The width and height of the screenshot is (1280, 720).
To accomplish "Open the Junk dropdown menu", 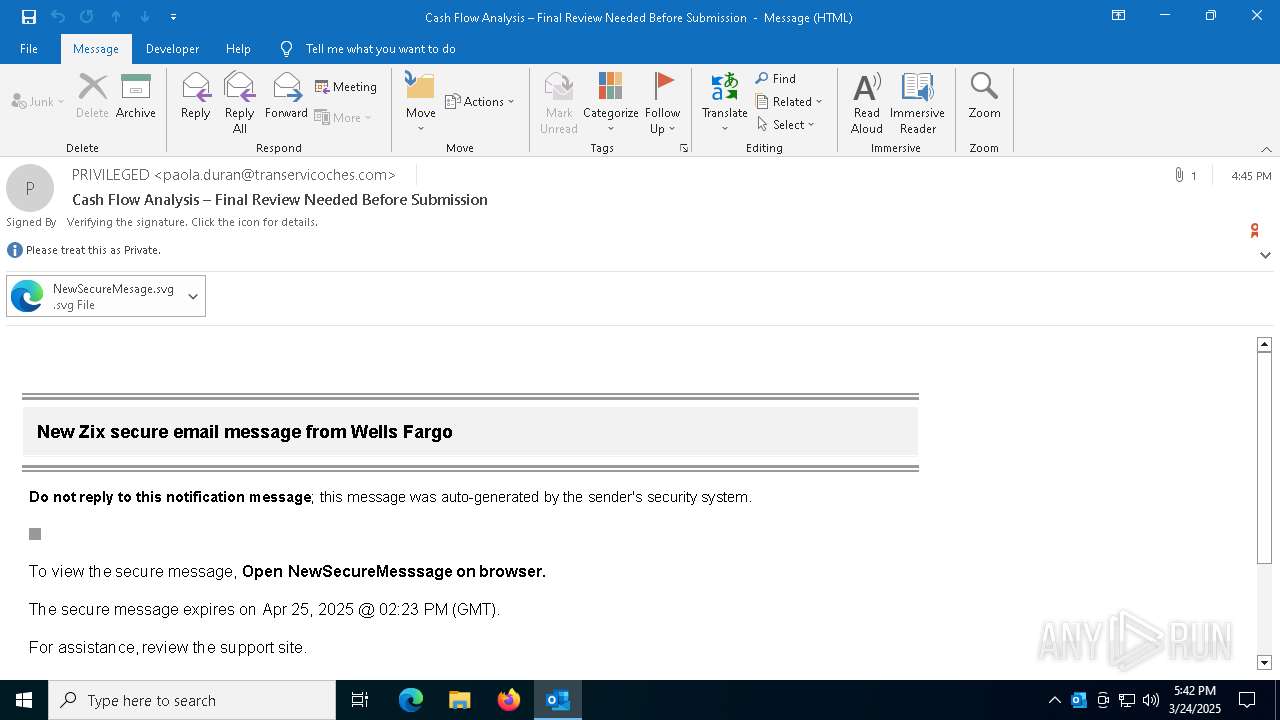I will click(38, 101).
